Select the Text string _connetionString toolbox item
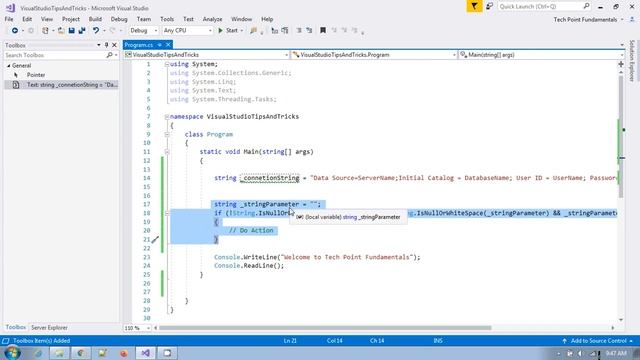This screenshot has height=360, width=640. tap(61, 85)
